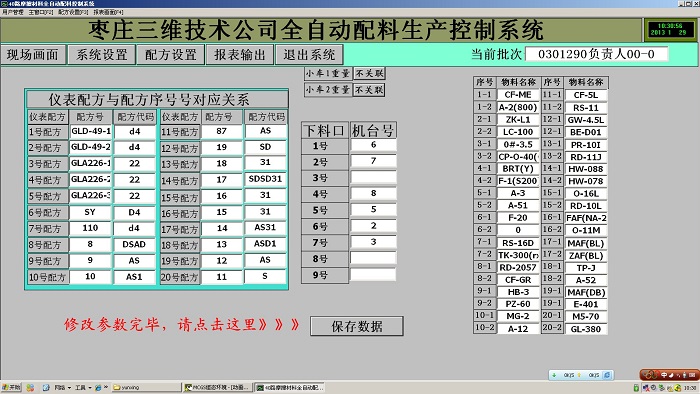Click 12号配方 code field SD
Screen dimensions: 700x394
265,147
